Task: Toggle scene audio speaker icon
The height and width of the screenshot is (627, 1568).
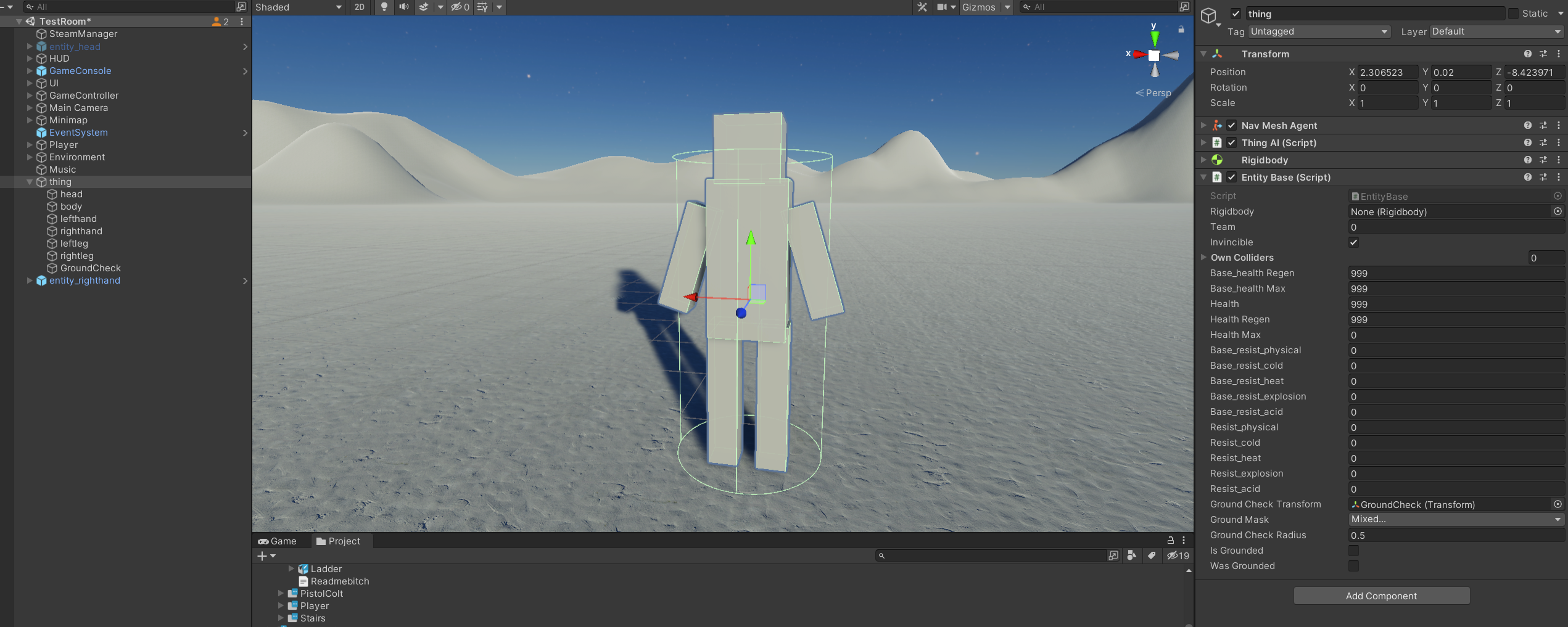Action: click(x=403, y=7)
